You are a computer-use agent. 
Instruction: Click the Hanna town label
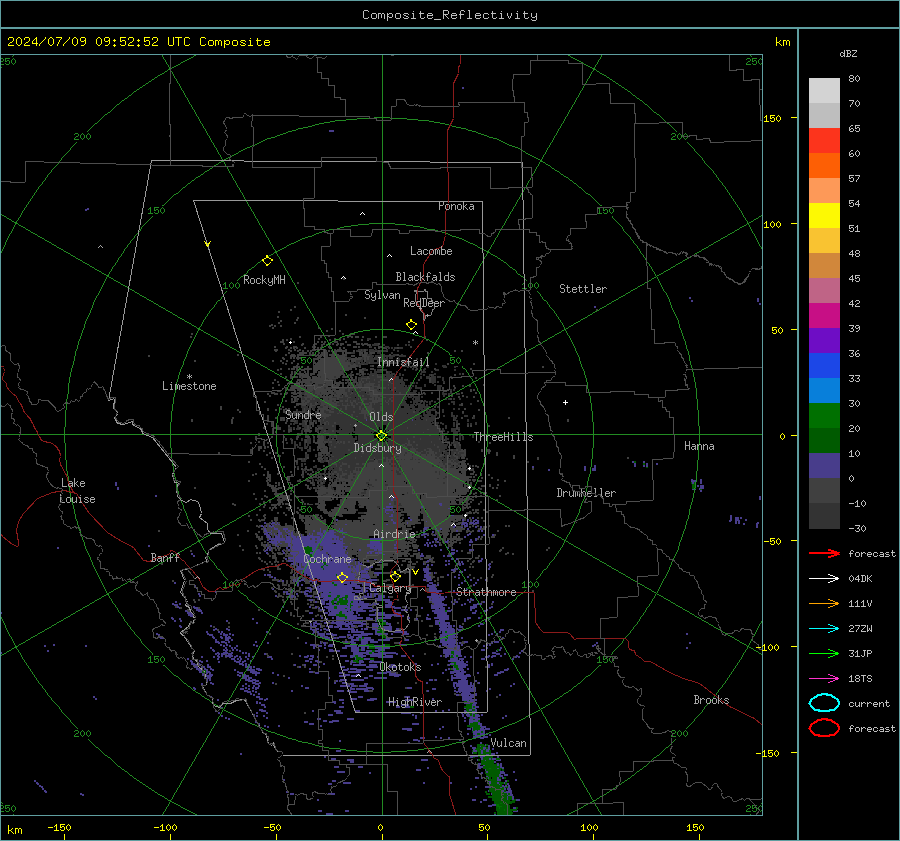tap(699, 446)
